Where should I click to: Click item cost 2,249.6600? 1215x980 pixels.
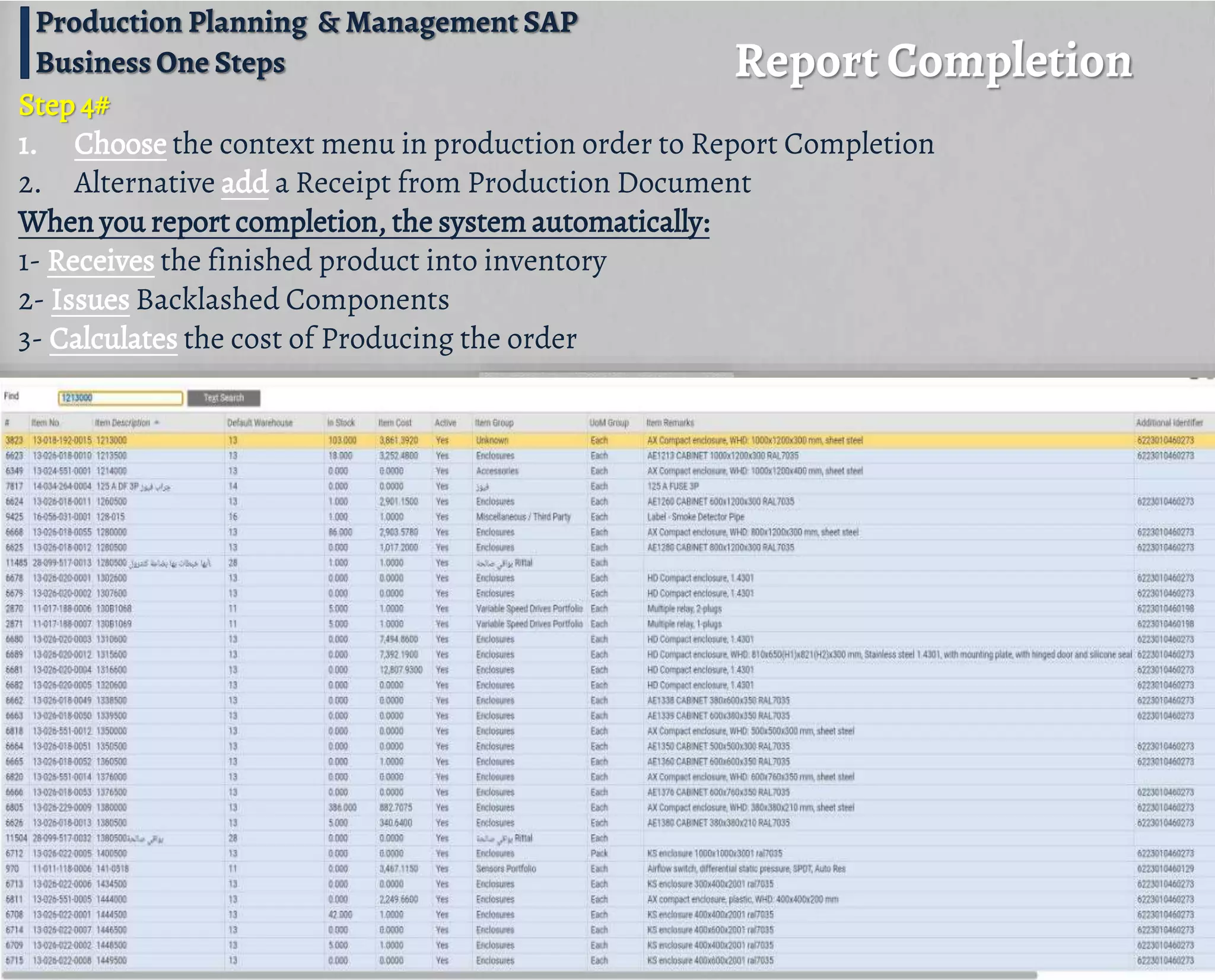click(399, 899)
